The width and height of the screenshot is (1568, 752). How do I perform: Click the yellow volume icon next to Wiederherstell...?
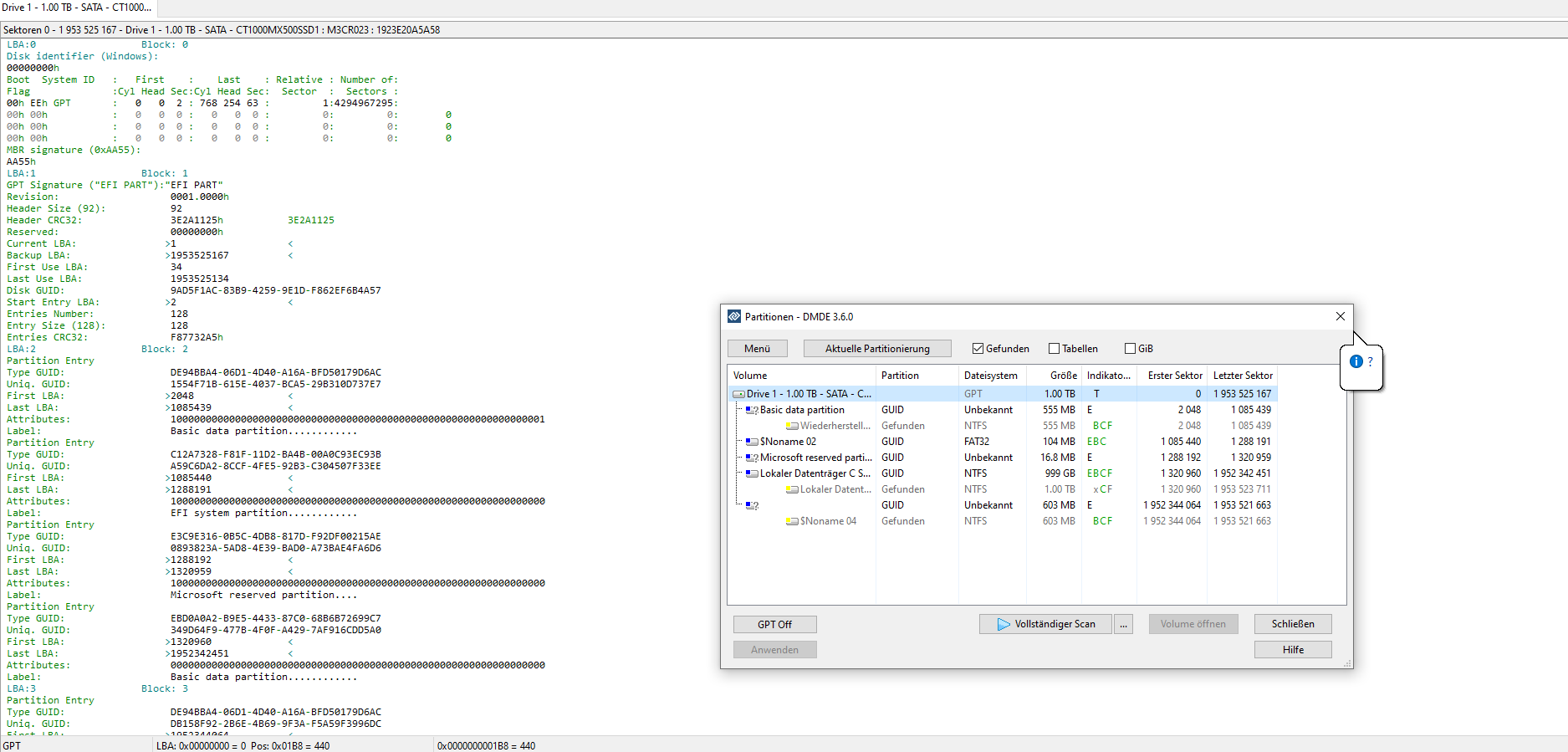792,426
